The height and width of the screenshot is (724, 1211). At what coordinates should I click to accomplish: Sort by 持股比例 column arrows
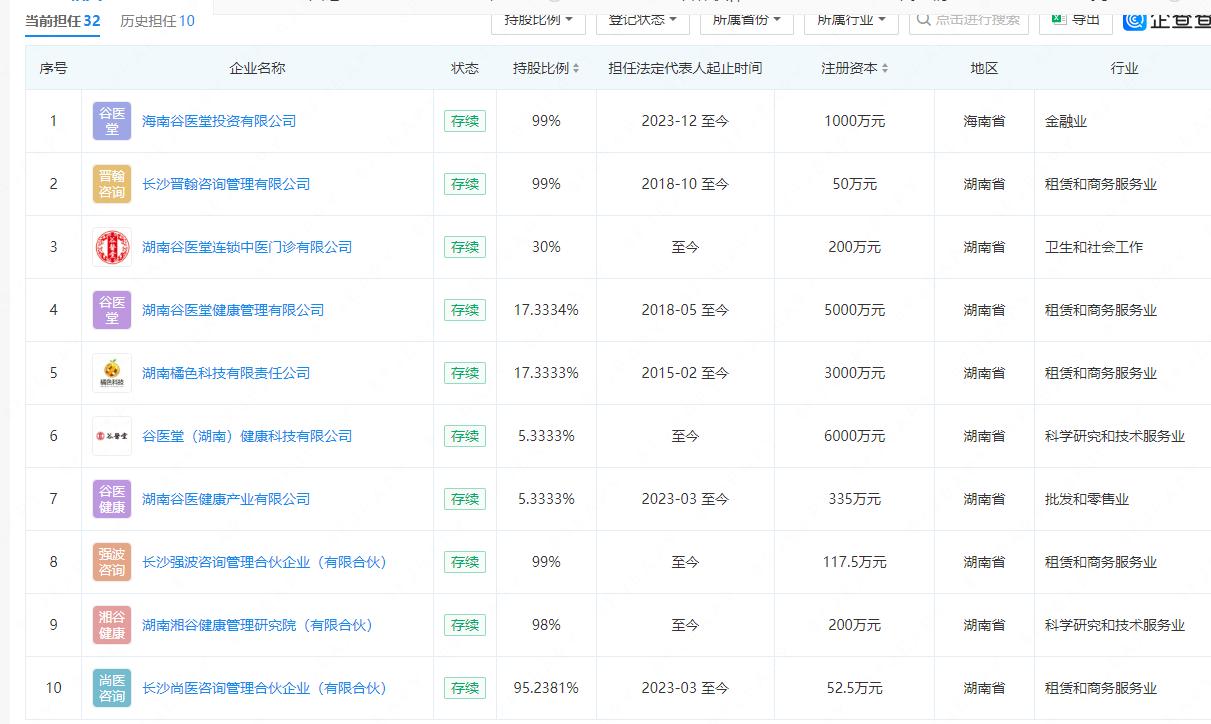click(x=576, y=68)
